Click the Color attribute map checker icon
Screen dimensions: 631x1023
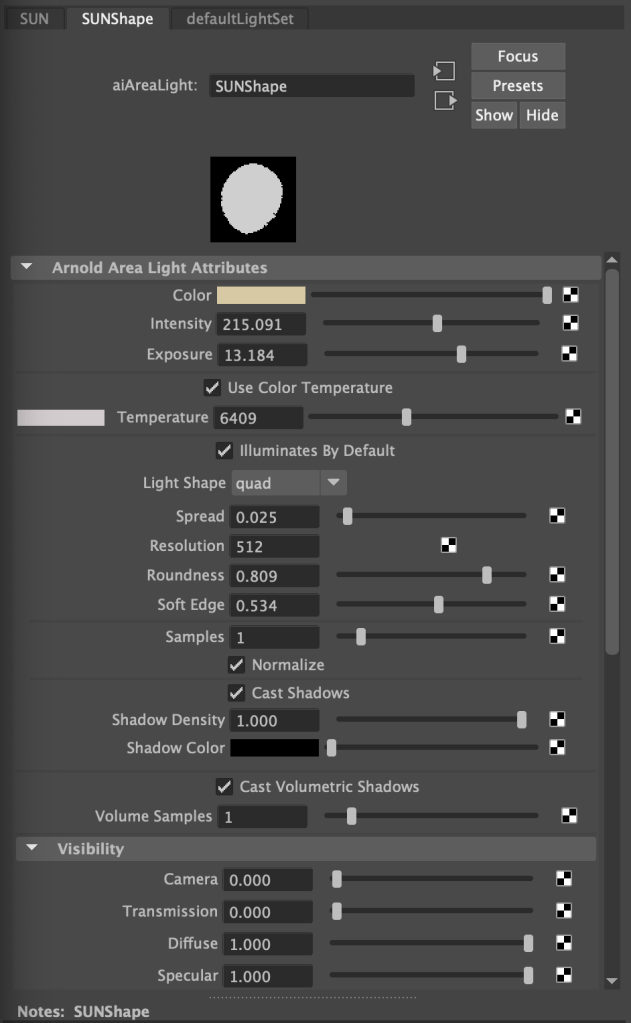pyautogui.click(x=571, y=295)
